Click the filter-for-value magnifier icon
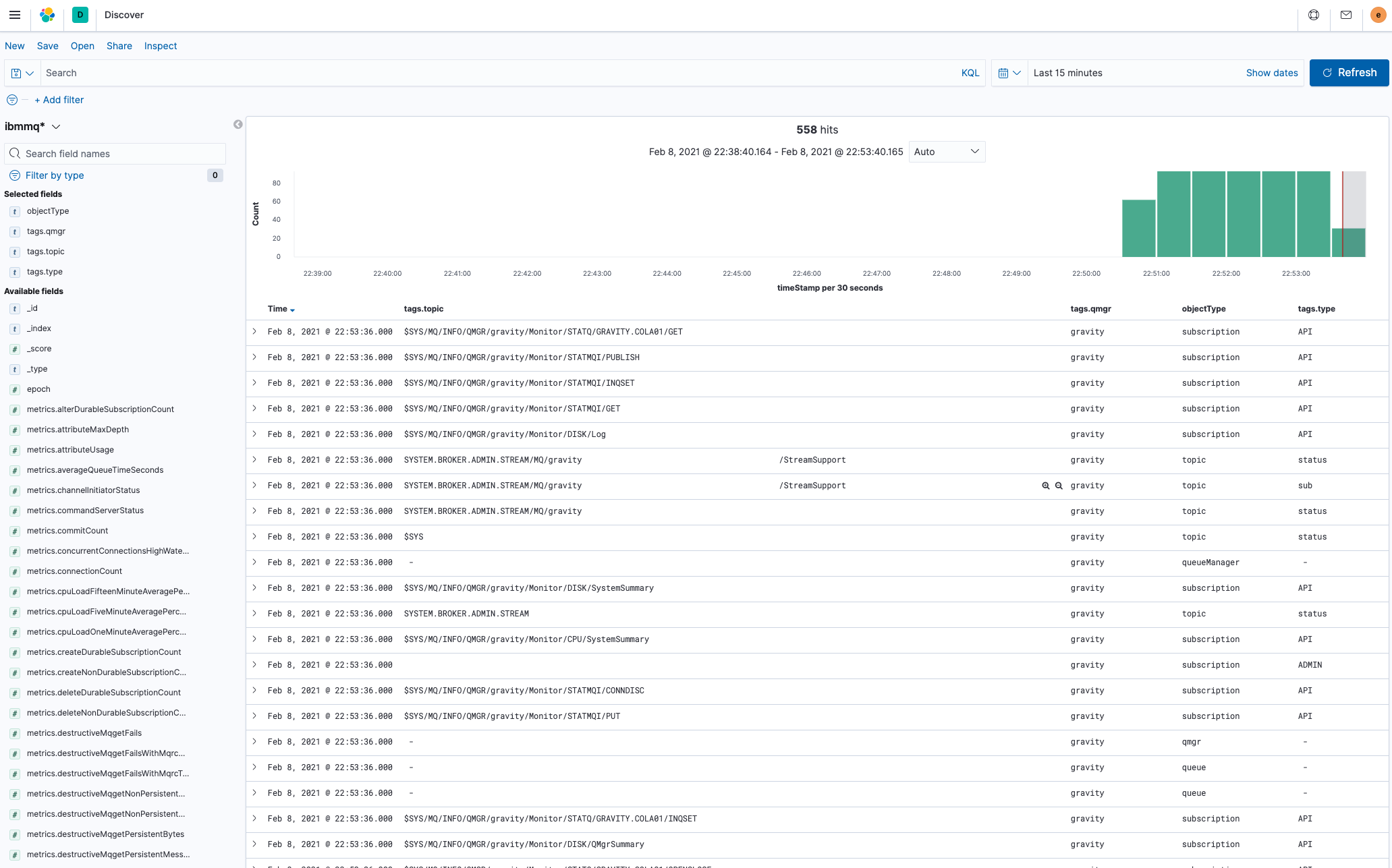Screen dimensions: 1392x868 (1046, 486)
